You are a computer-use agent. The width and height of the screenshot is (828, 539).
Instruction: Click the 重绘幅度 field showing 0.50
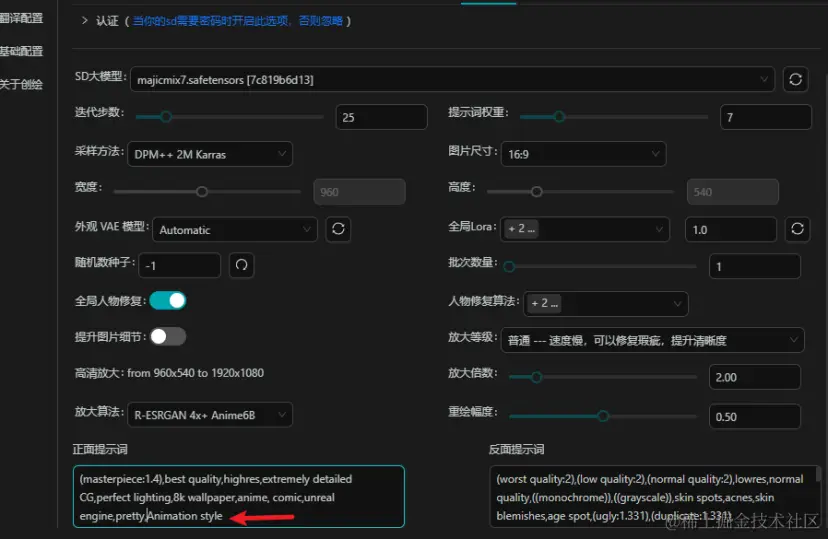[755, 417]
